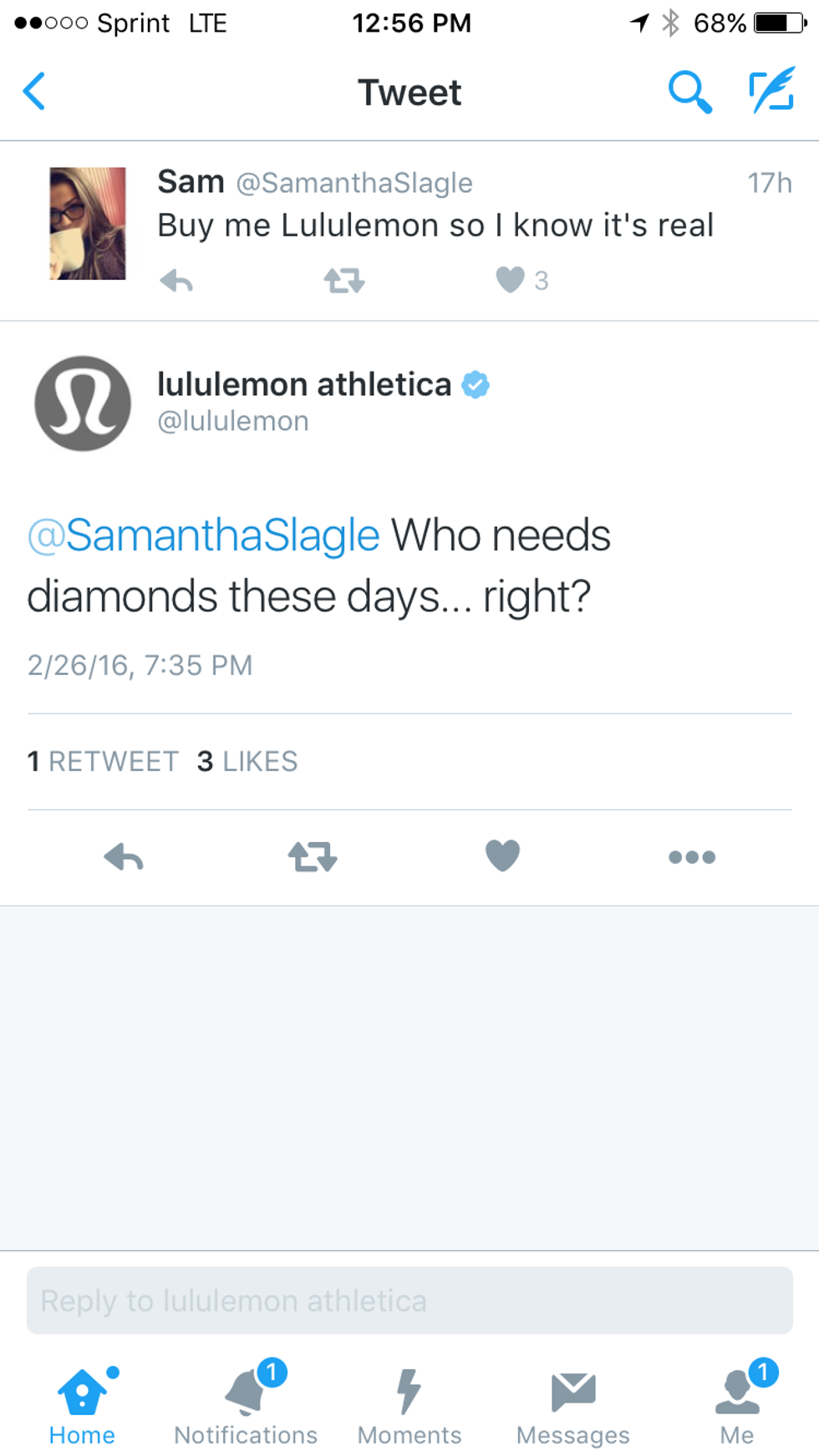Open more options ellipsis menu
Viewport: 819px width, 1456px height.
pos(692,857)
